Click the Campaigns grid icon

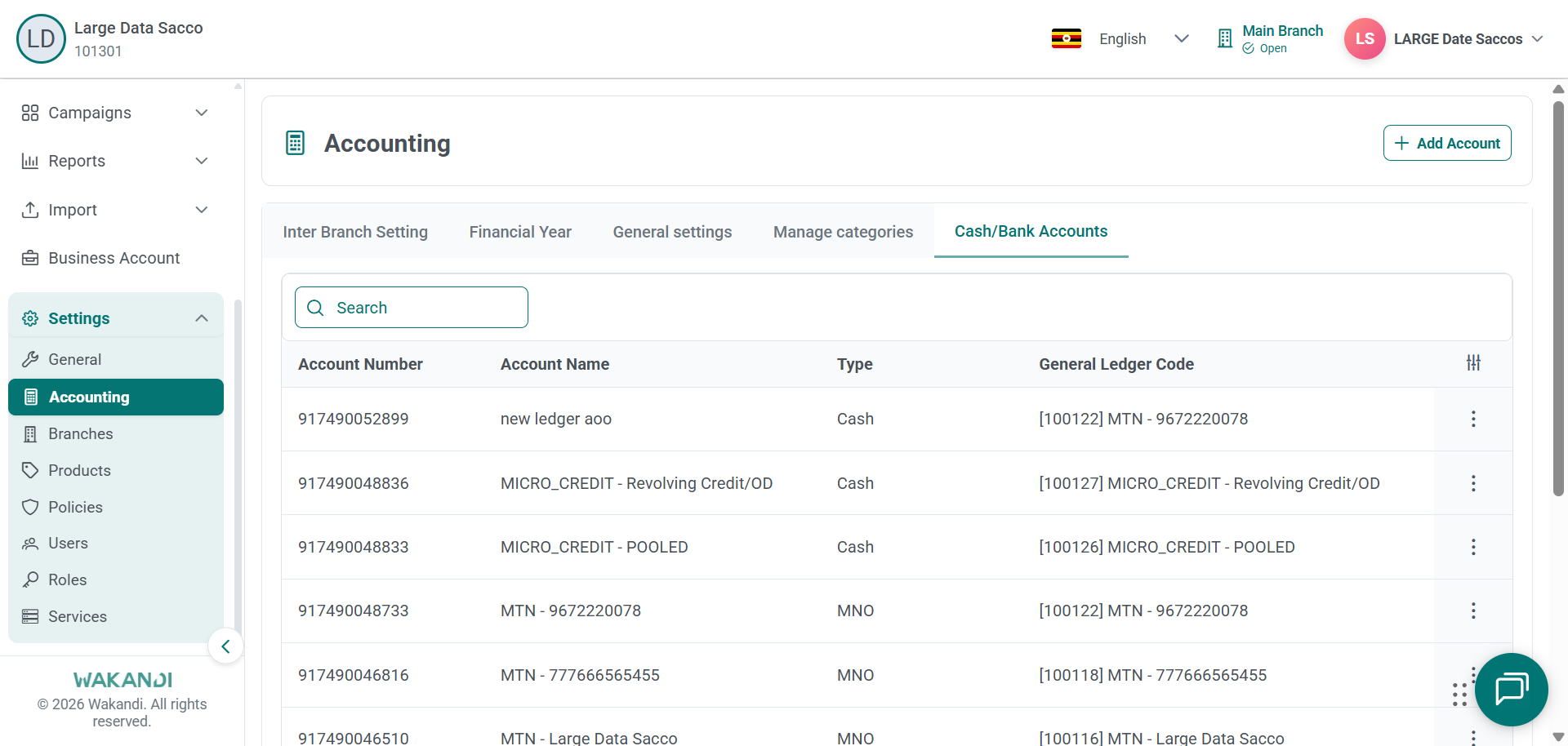tap(30, 113)
